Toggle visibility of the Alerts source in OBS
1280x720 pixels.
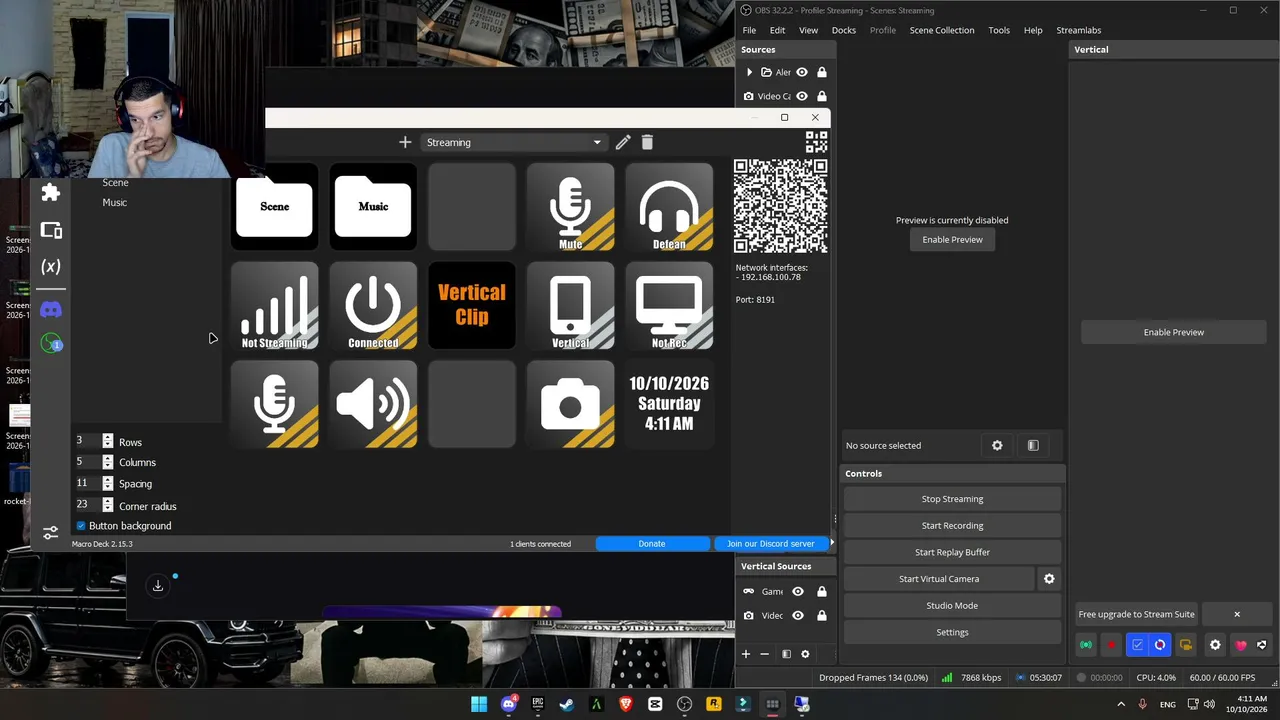[802, 72]
